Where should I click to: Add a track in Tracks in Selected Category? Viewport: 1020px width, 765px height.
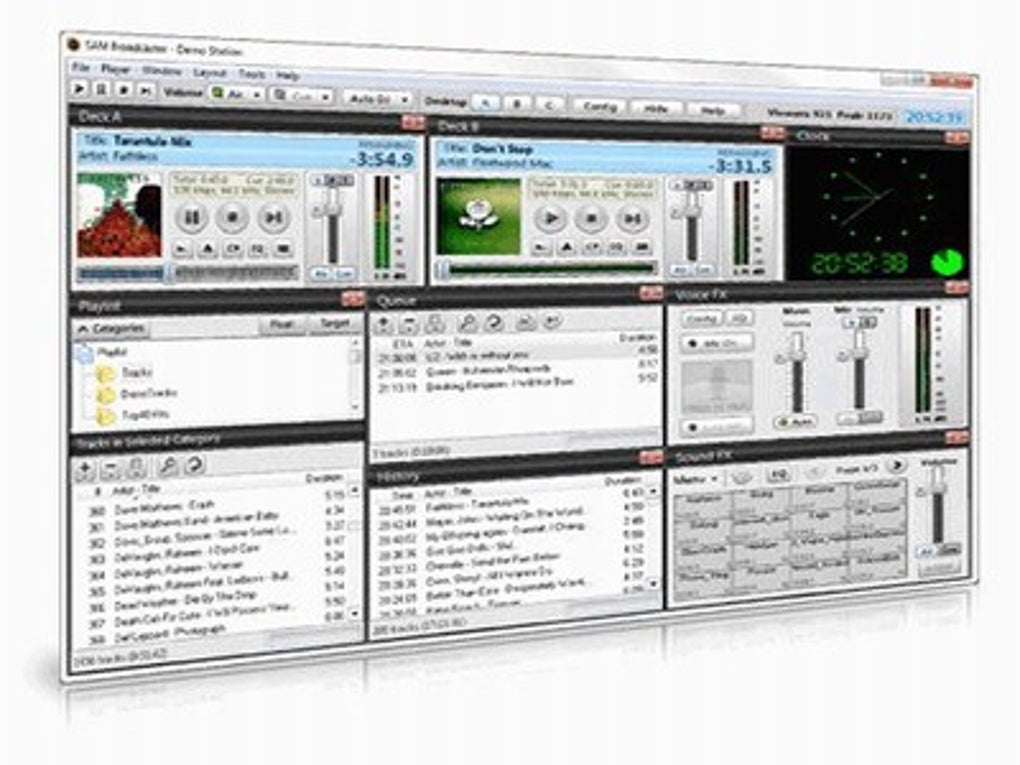[85, 468]
